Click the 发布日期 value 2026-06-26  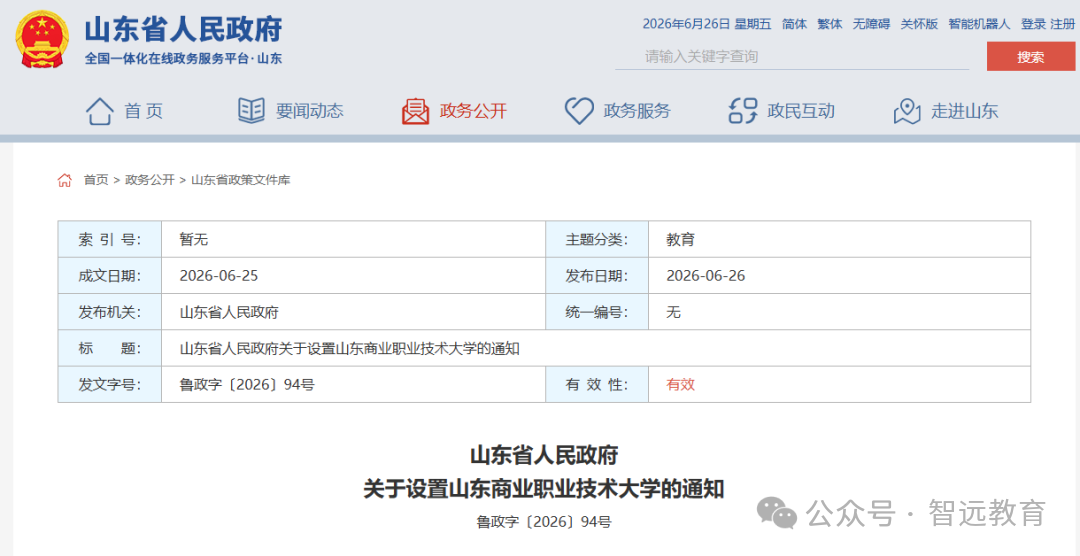coord(705,276)
